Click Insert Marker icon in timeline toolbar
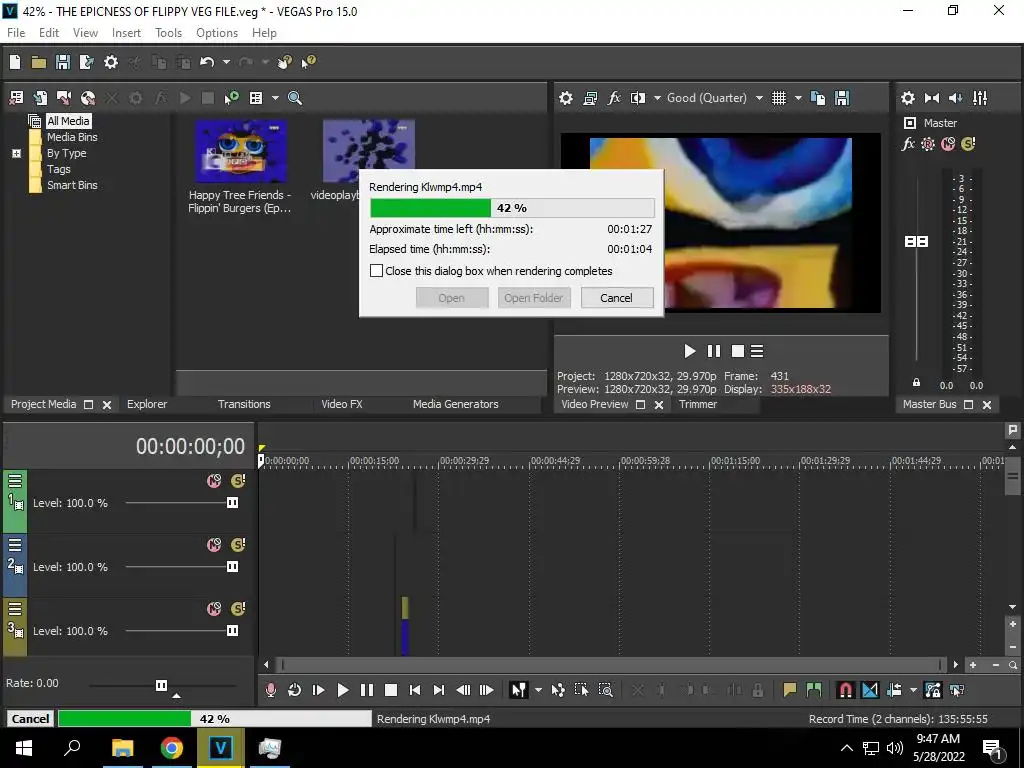Image resolution: width=1024 pixels, height=768 pixels. tap(790, 690)
